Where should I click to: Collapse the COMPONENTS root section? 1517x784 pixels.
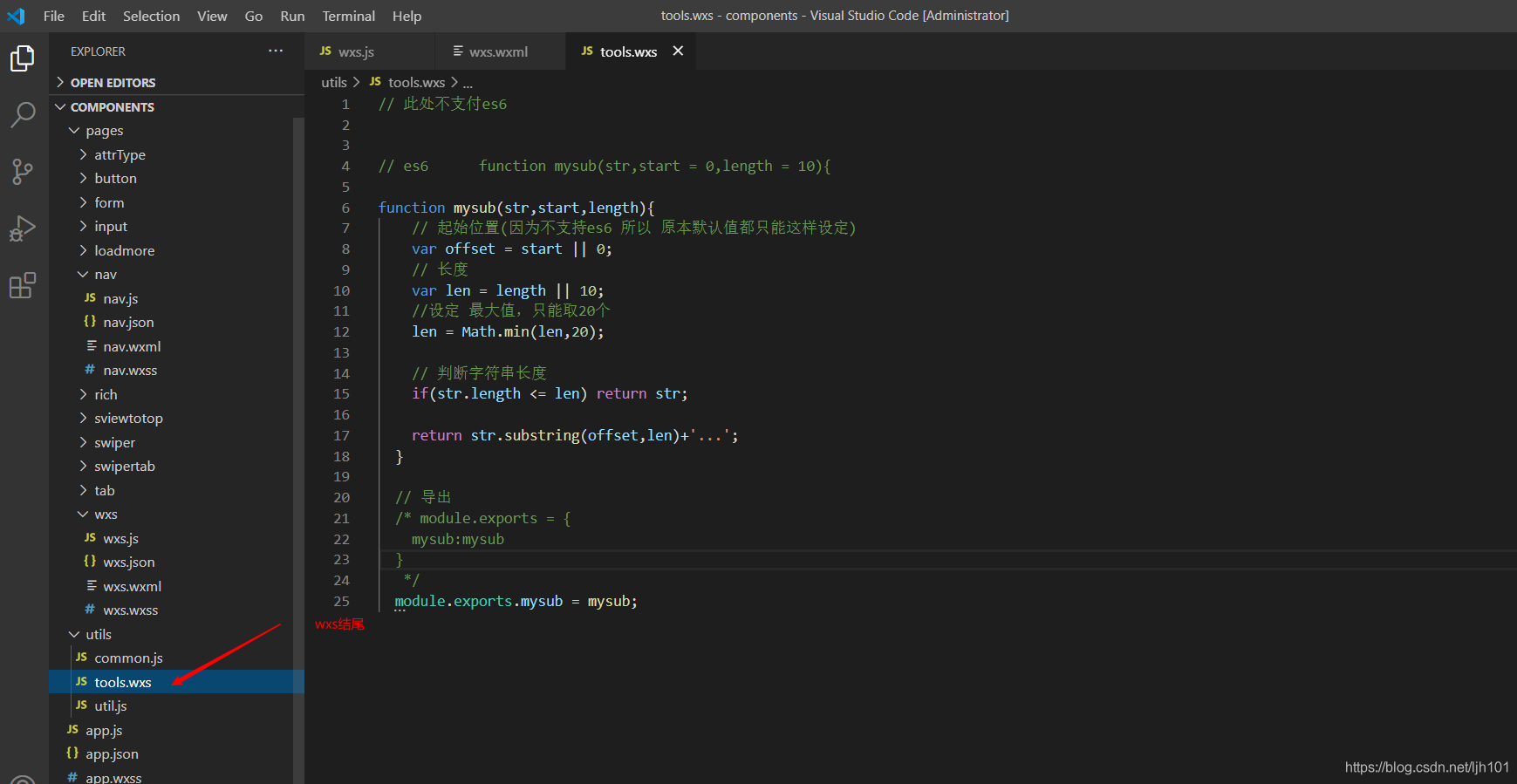176,106
